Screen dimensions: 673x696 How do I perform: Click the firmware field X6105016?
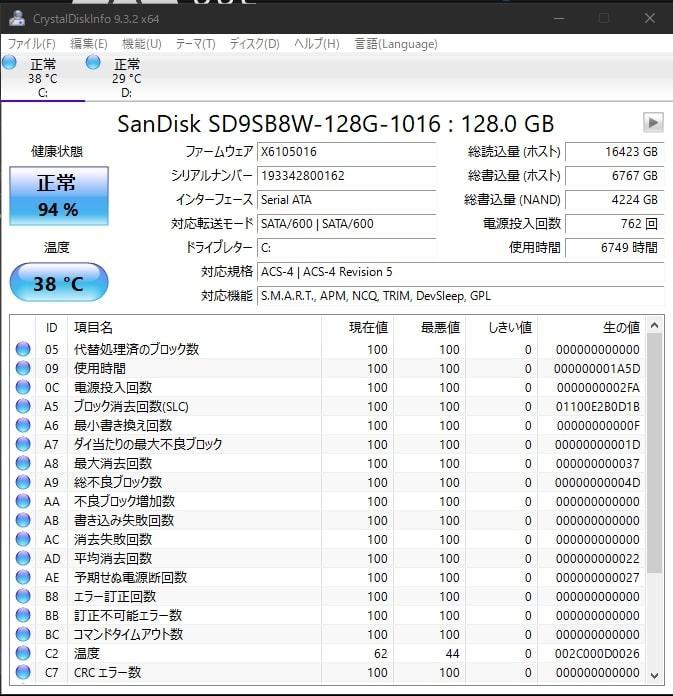[347, 152]
